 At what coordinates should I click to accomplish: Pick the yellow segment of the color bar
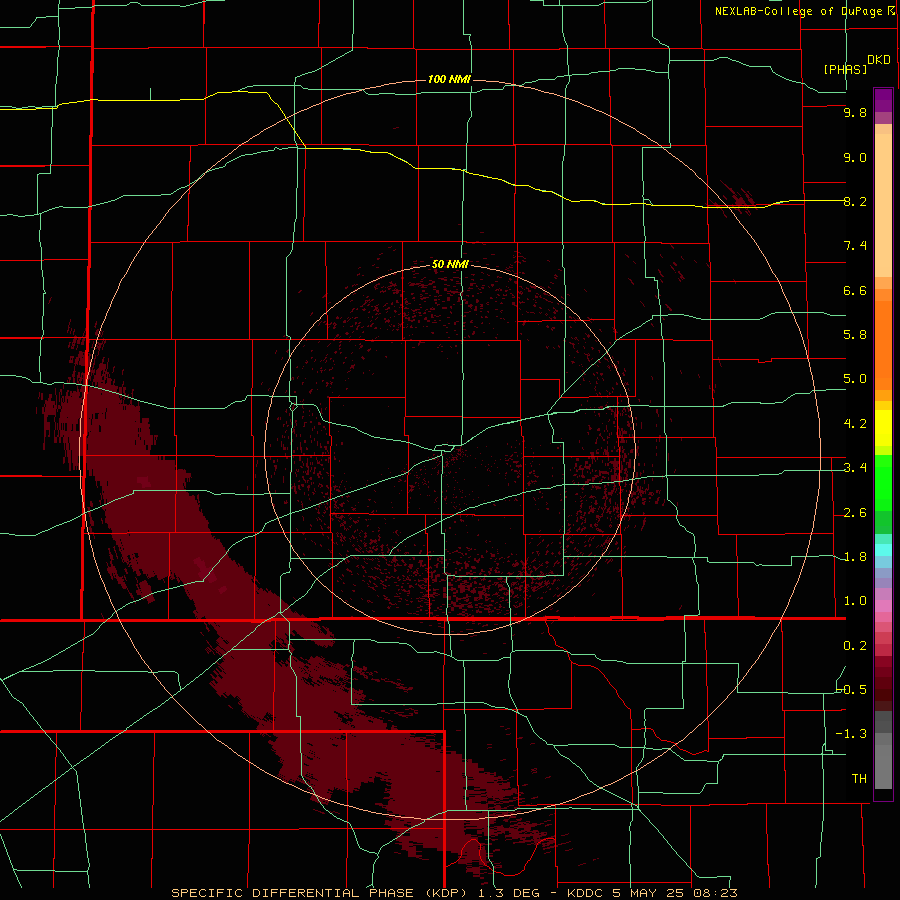click(x=883, y=428)
